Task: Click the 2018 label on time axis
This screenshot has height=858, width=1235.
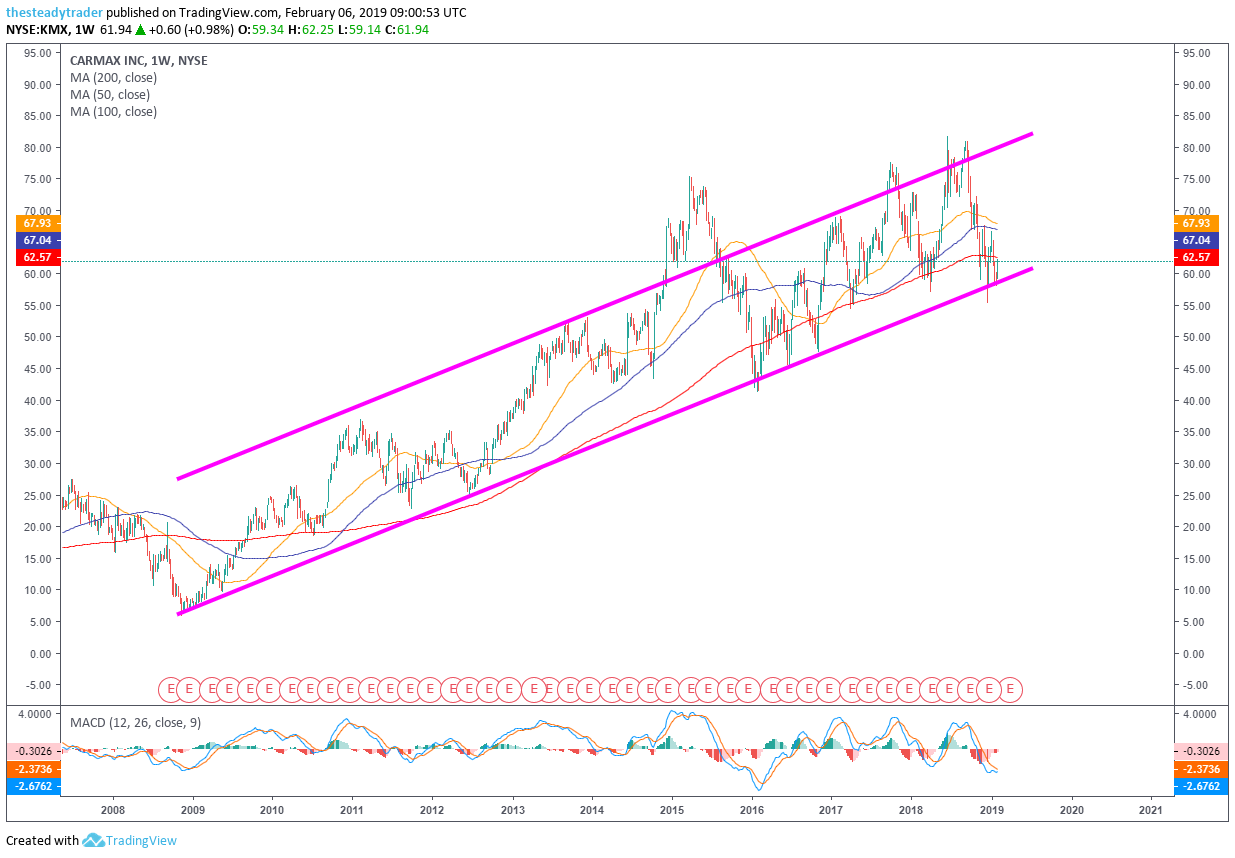Action: 910,810
